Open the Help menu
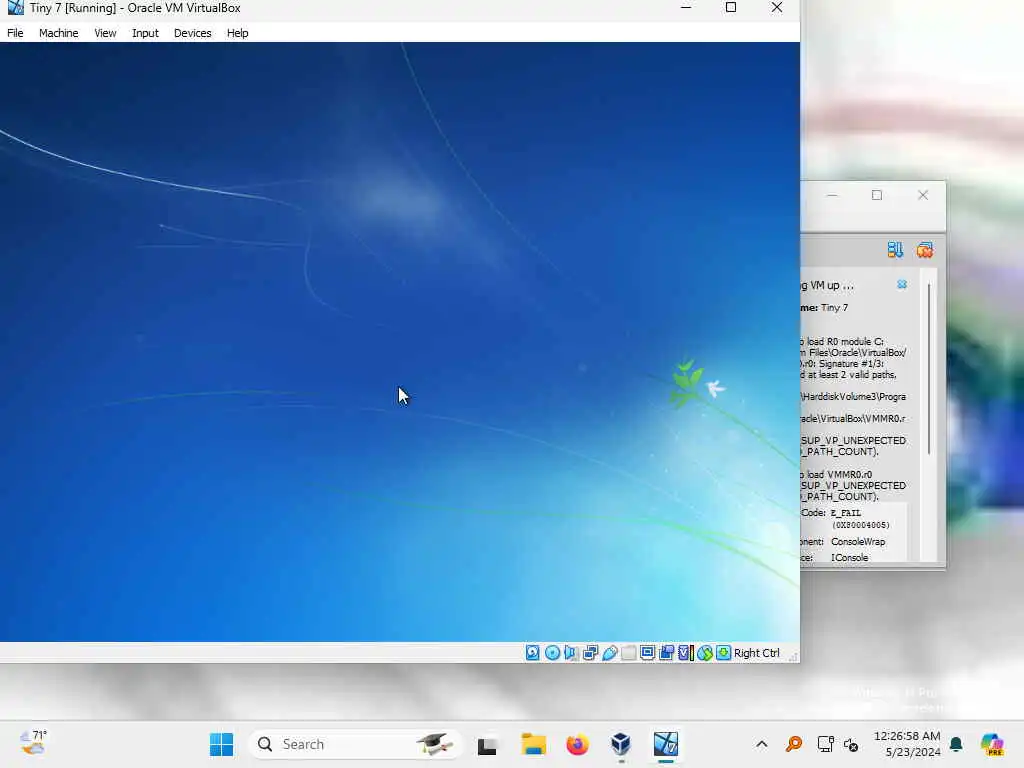This screenshot has height=768, width=1024. click(x=237, y=33)
